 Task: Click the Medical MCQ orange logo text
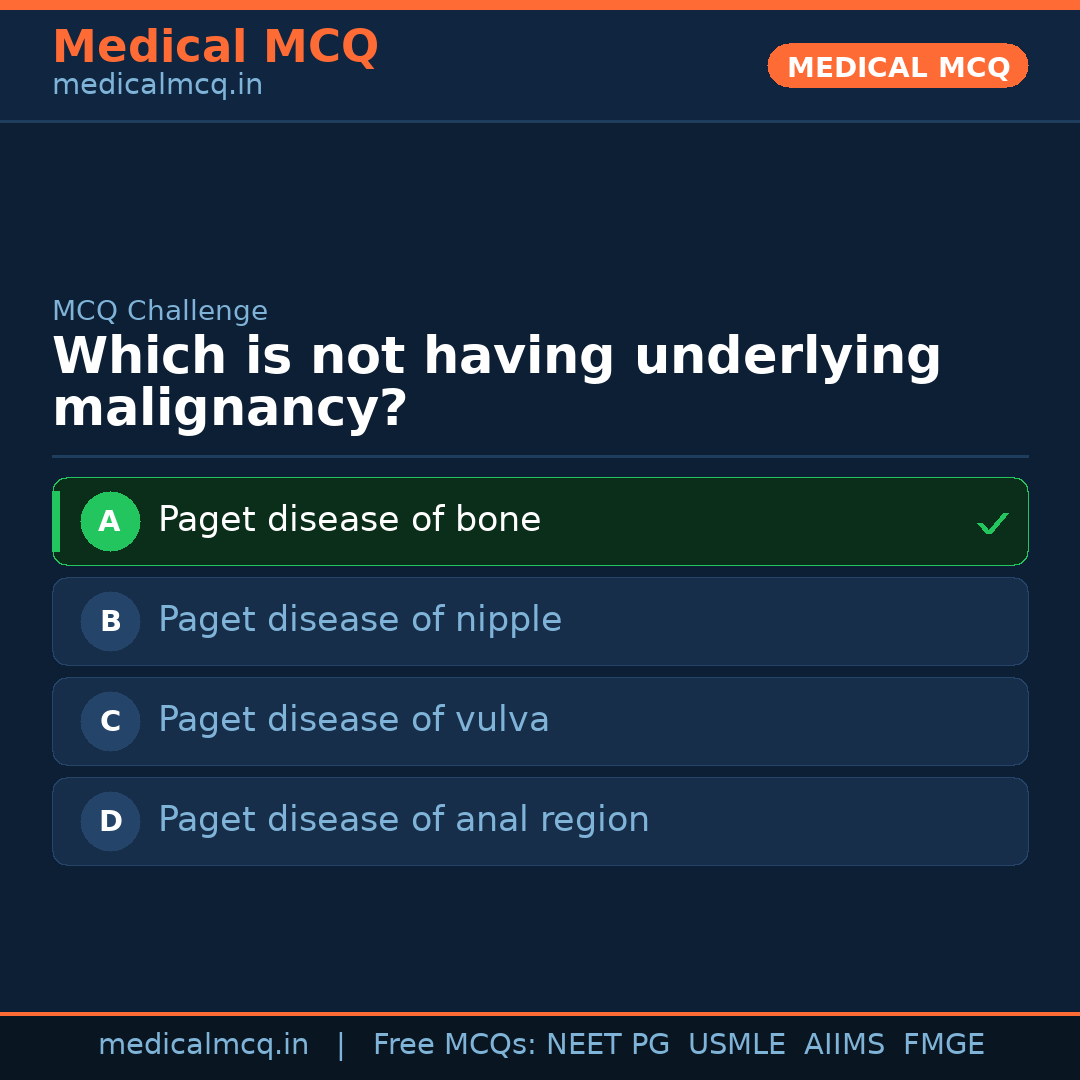point(215,46)
